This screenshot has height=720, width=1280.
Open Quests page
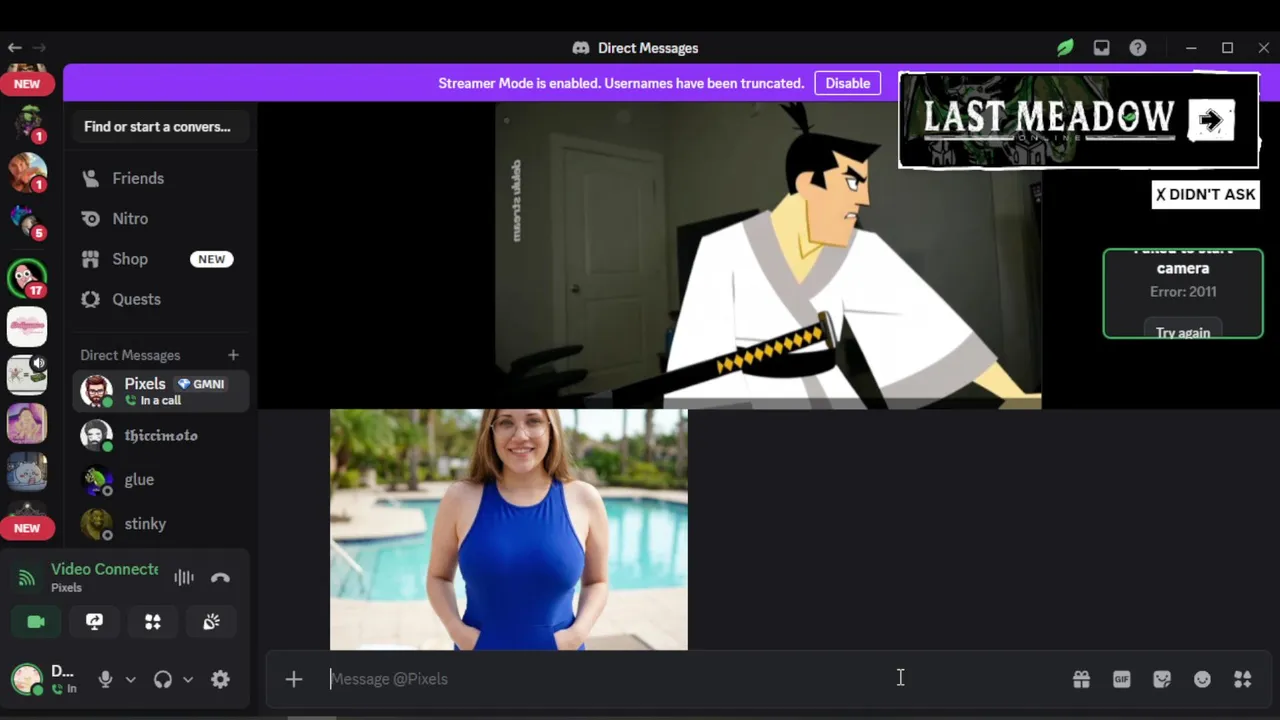[x=160, y=299]
